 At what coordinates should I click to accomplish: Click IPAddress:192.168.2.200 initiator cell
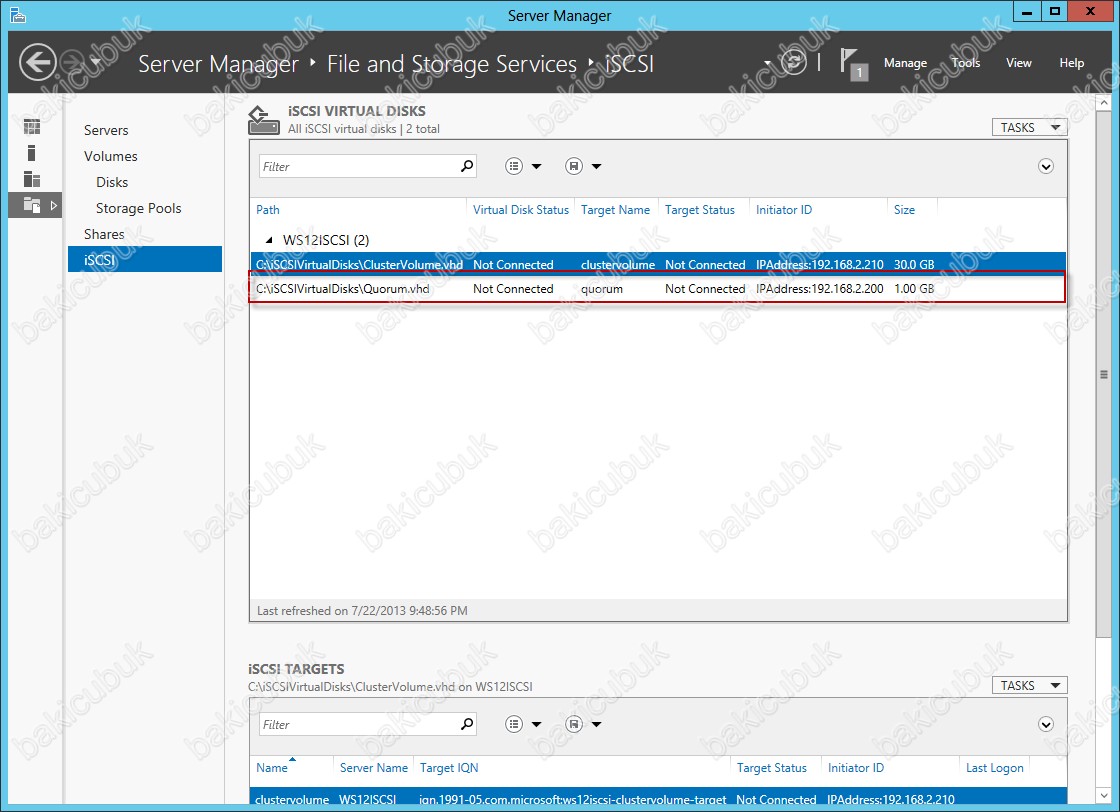pyautogui.click(x=819, y=289)
